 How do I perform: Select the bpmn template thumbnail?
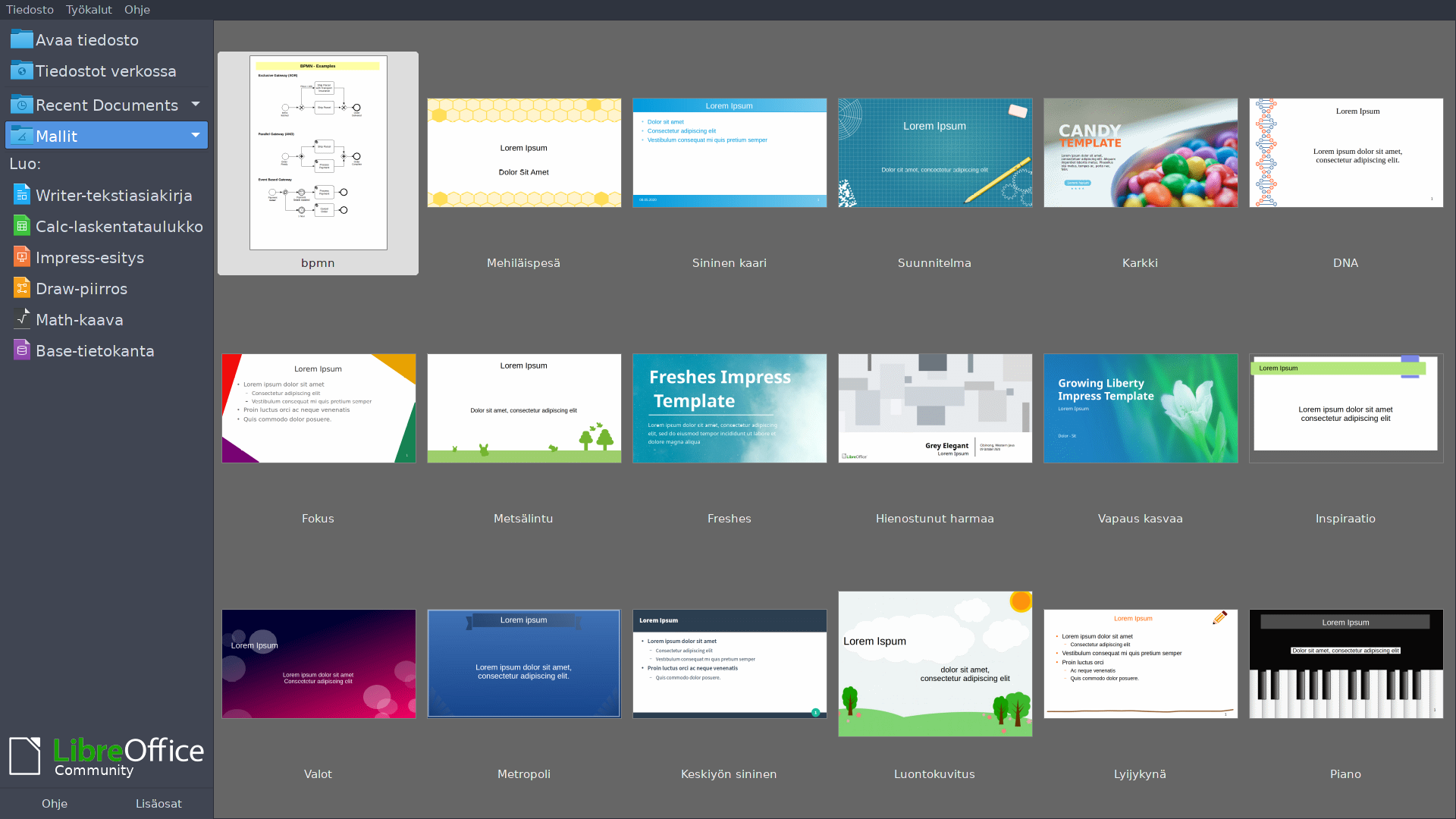(x=318, y=153)
